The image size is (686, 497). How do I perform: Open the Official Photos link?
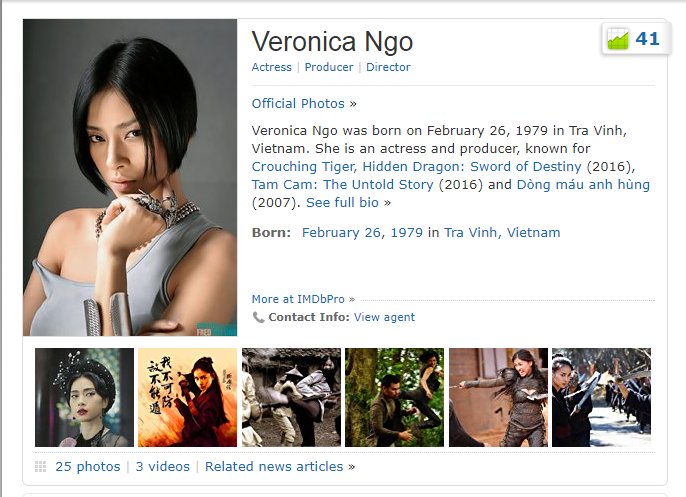(298, 103)
